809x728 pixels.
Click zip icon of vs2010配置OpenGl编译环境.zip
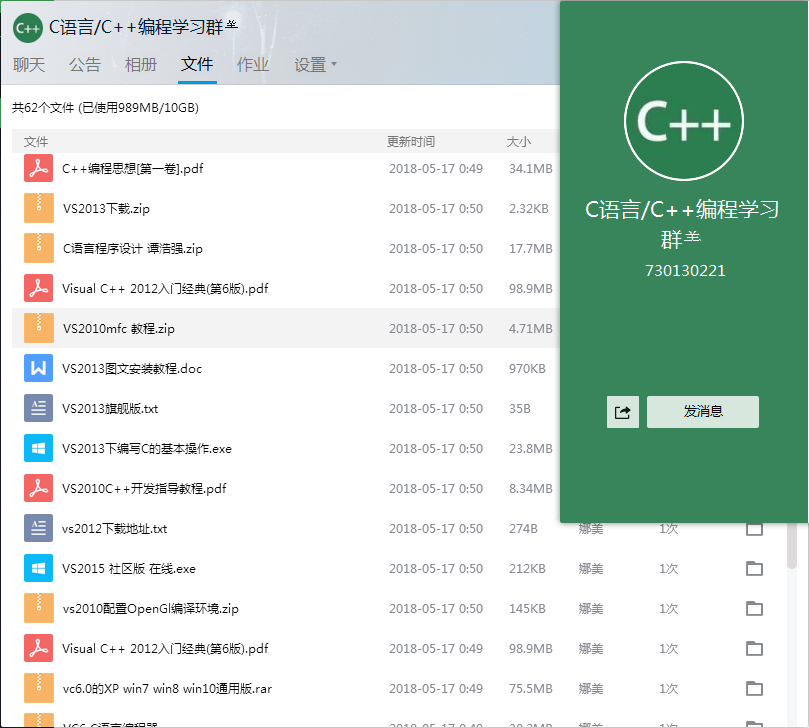tap(39, 608)
